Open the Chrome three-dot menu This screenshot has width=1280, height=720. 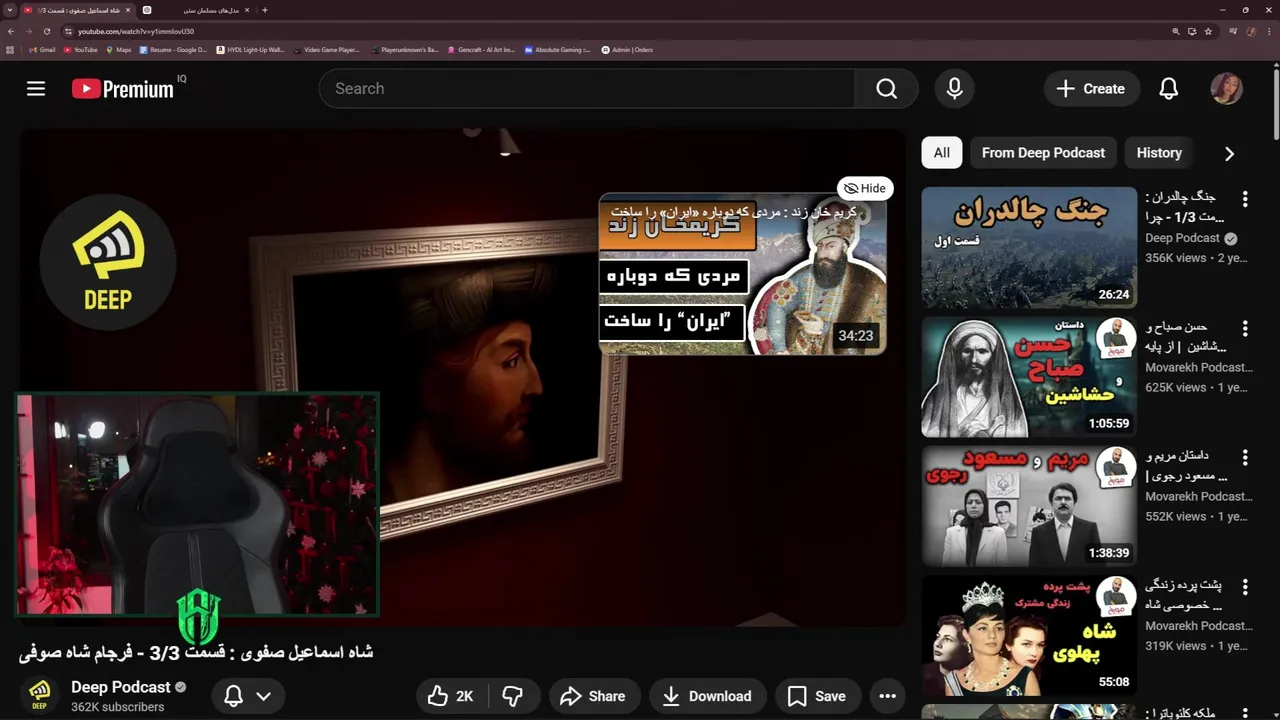(1270, 31)
